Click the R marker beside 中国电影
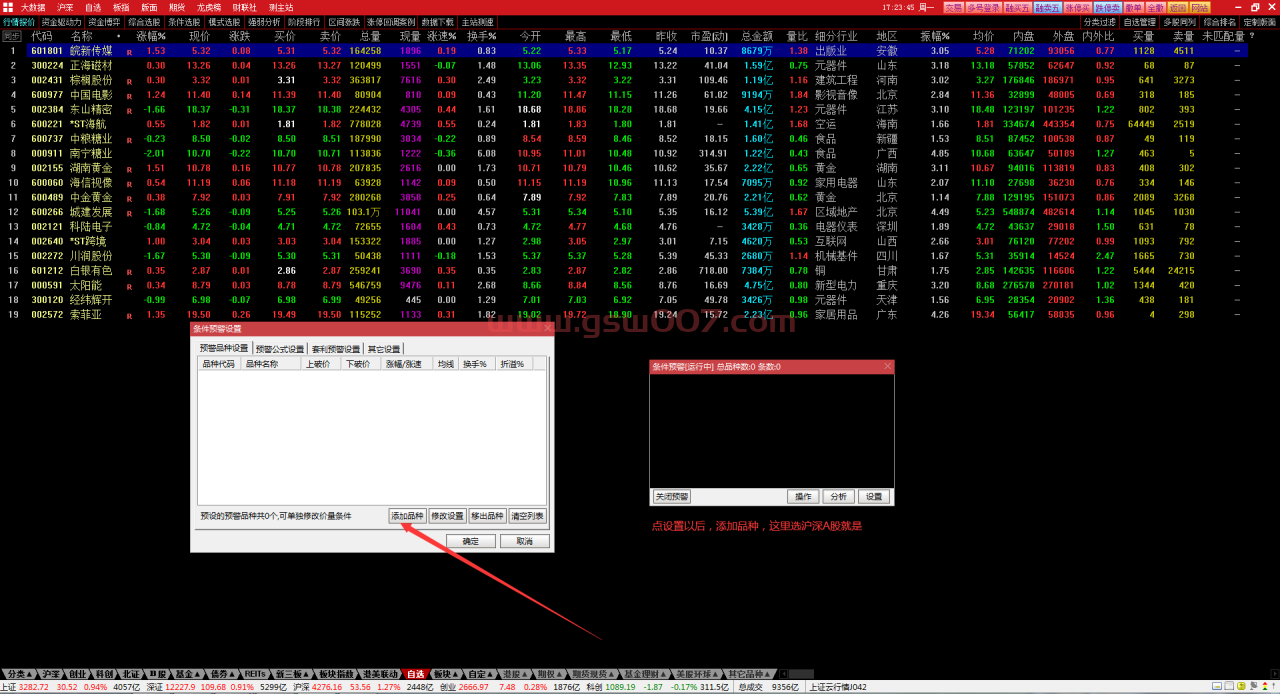The width and height of the screenshot is (1280, 694). [x=129, y=96]
